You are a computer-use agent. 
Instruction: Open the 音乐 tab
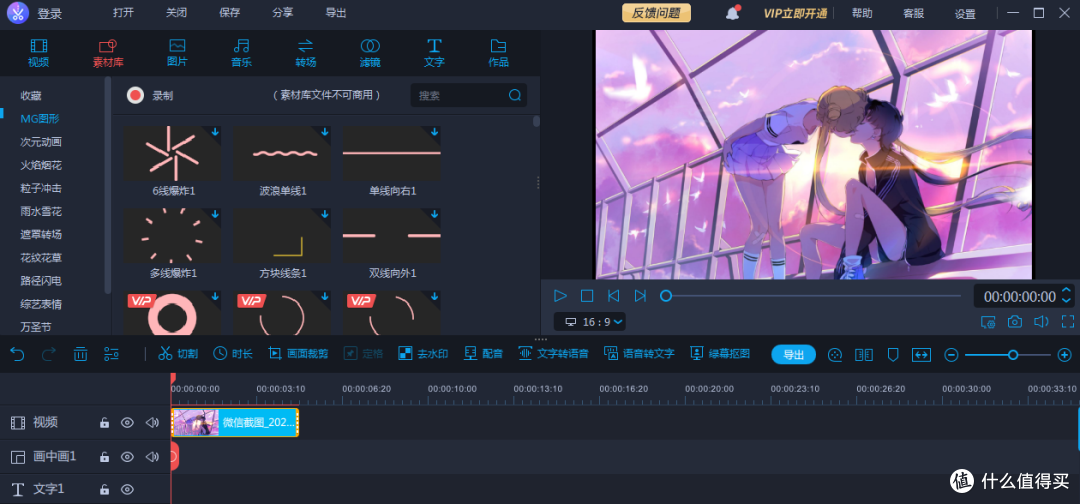(x=241, y=53)
